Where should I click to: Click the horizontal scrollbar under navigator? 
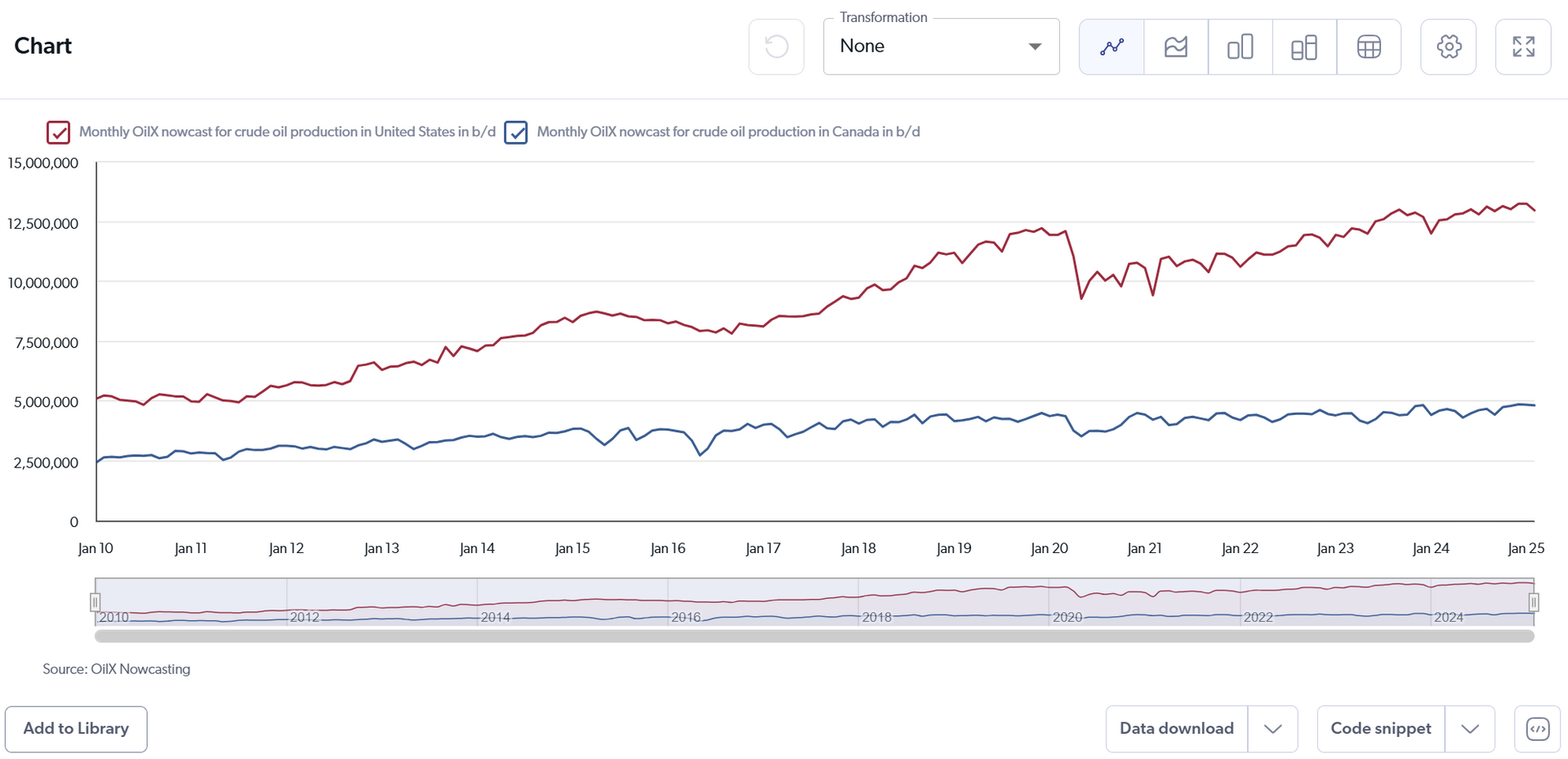click(814, 636)
